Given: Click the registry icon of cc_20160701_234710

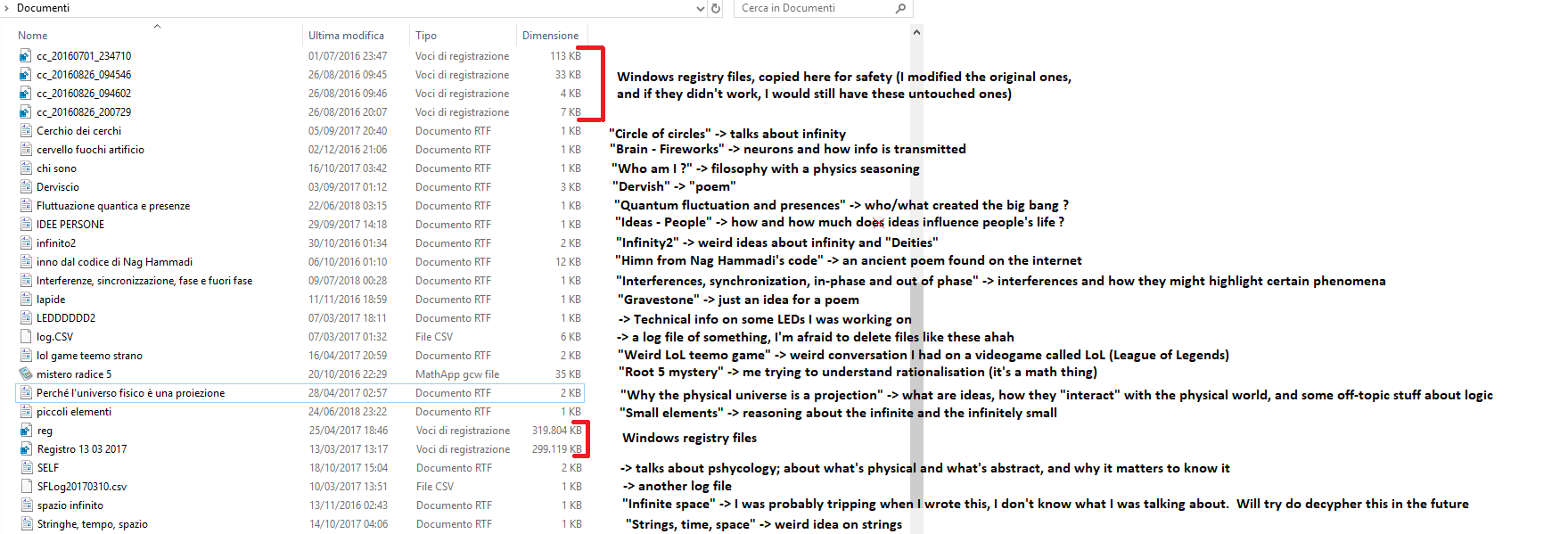Looking at the screenshot, I should click(25, 55).
